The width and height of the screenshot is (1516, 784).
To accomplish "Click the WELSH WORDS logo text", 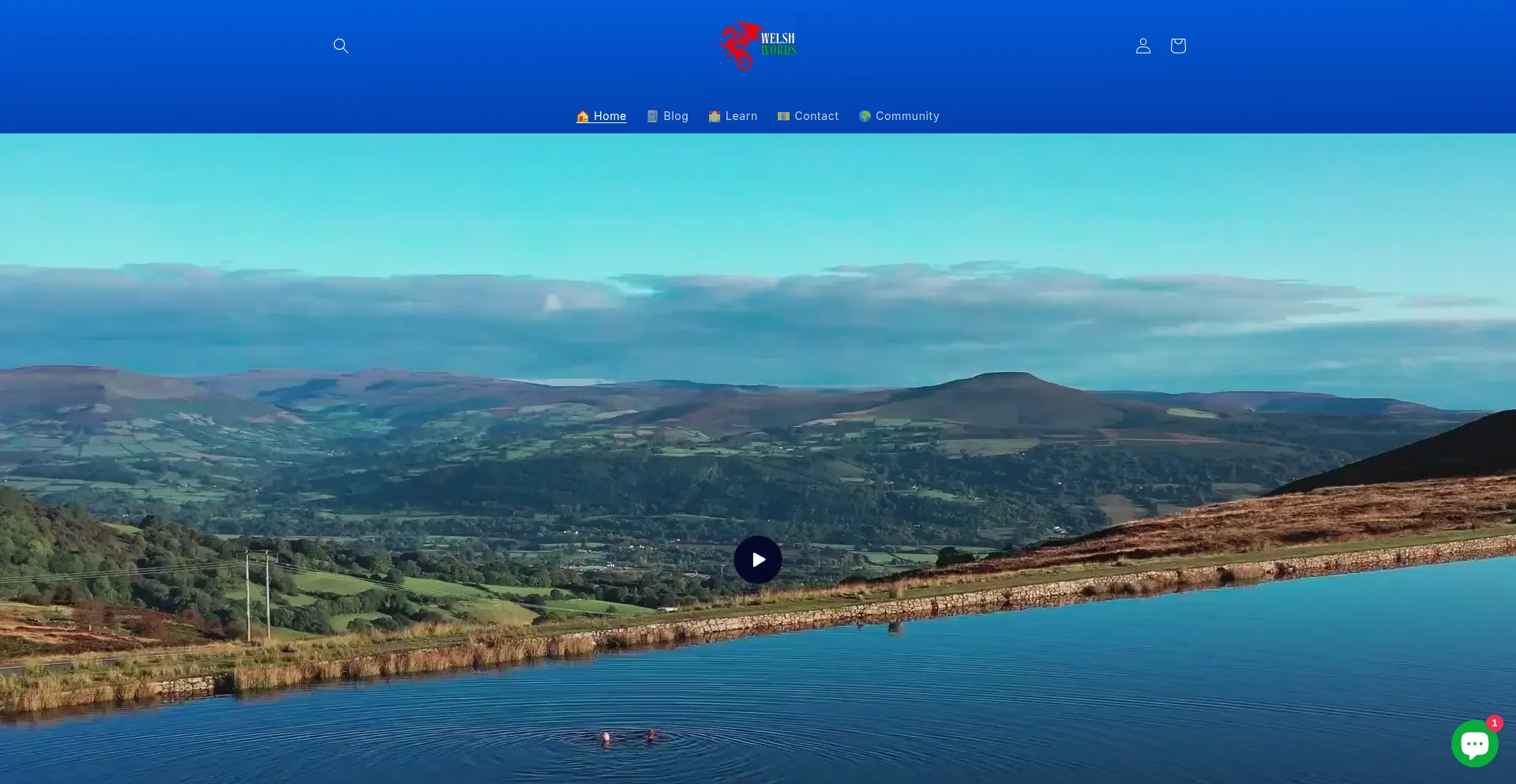I will (x=779, y=44).
